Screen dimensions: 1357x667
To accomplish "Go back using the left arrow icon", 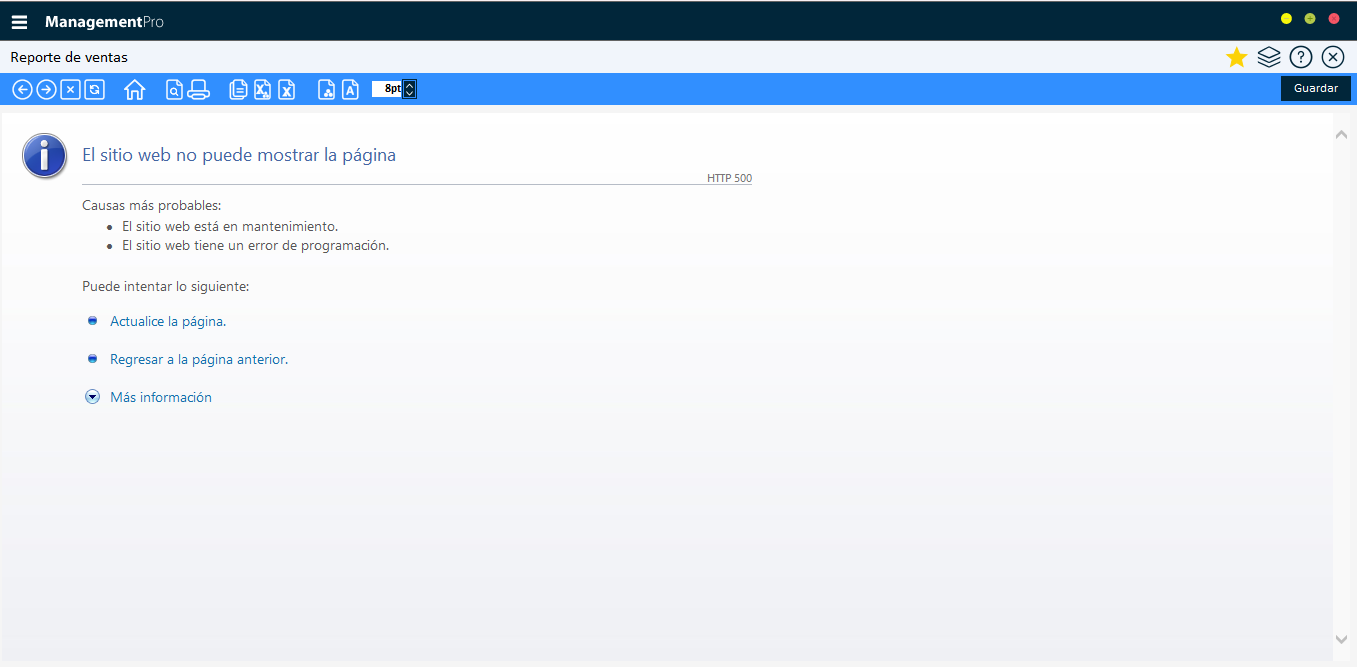I will pyautogui.click(x=22, y=90).
